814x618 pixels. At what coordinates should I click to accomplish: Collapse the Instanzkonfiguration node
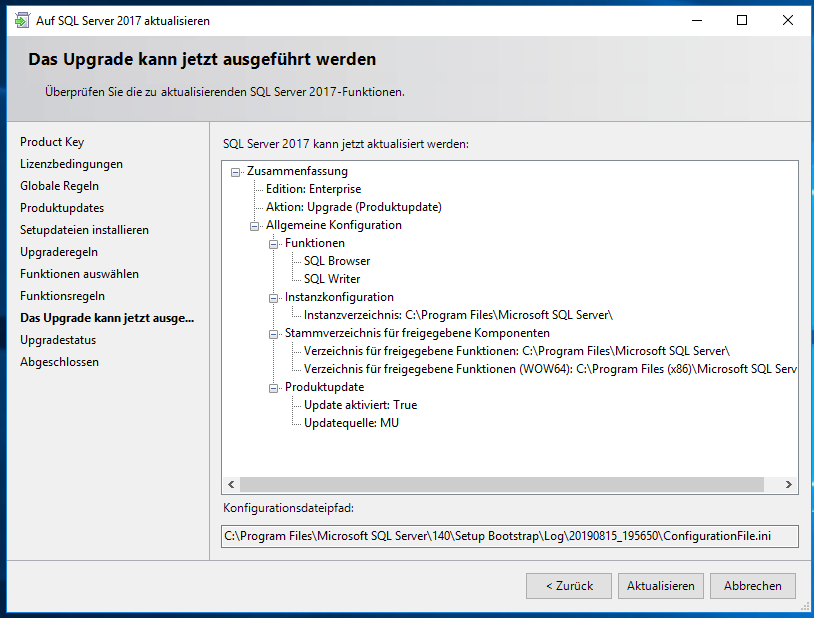(273, 298)
